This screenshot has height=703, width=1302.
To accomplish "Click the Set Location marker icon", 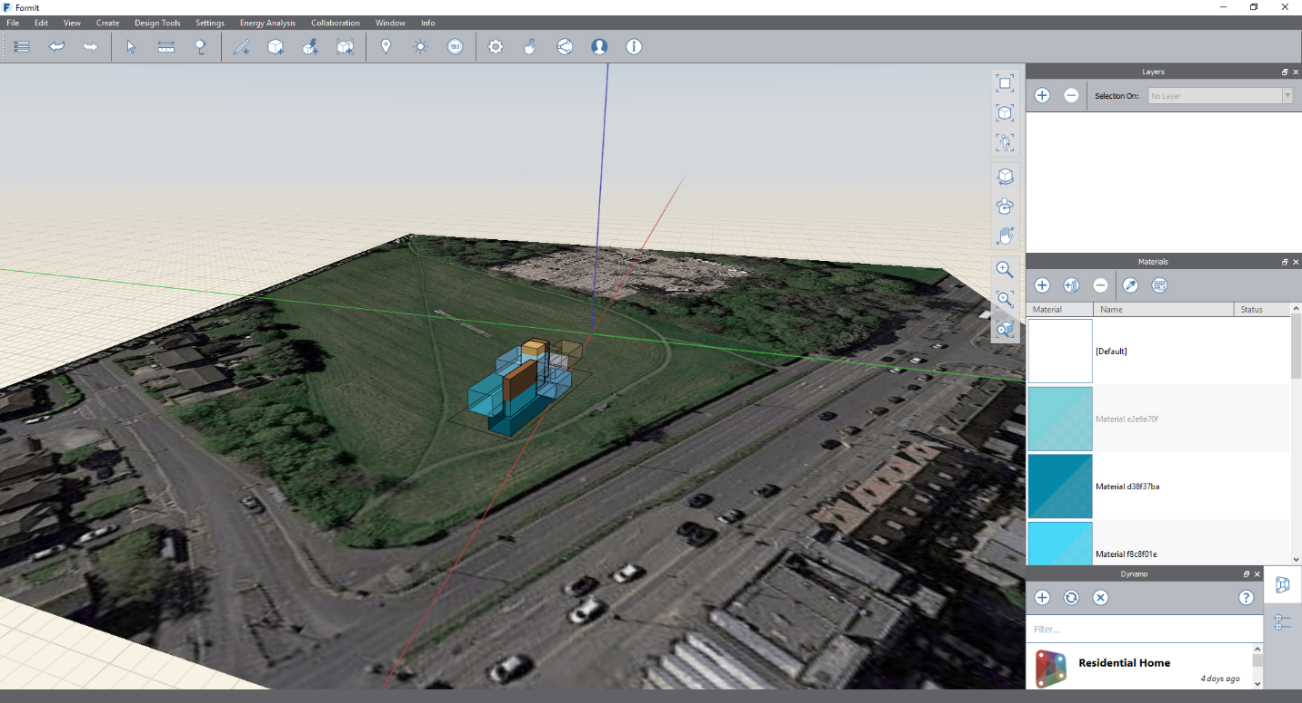I will [386, 46].
